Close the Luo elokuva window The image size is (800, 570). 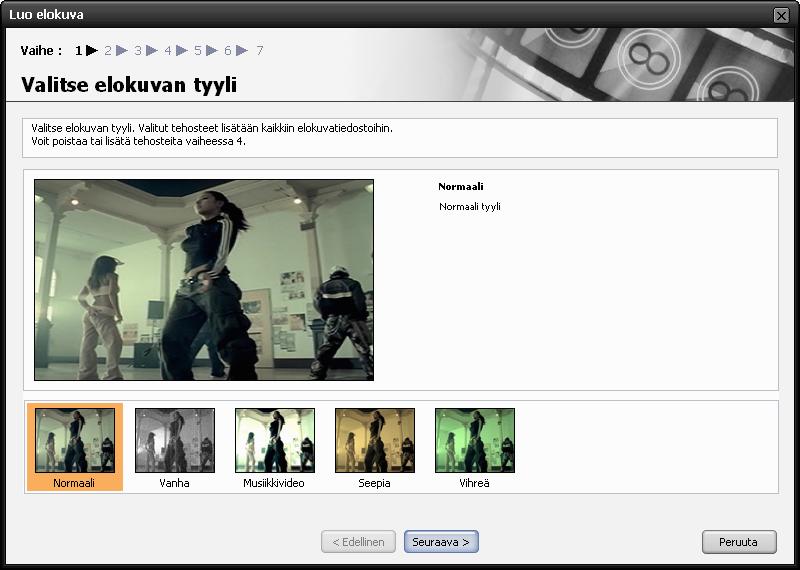point(781,15)
